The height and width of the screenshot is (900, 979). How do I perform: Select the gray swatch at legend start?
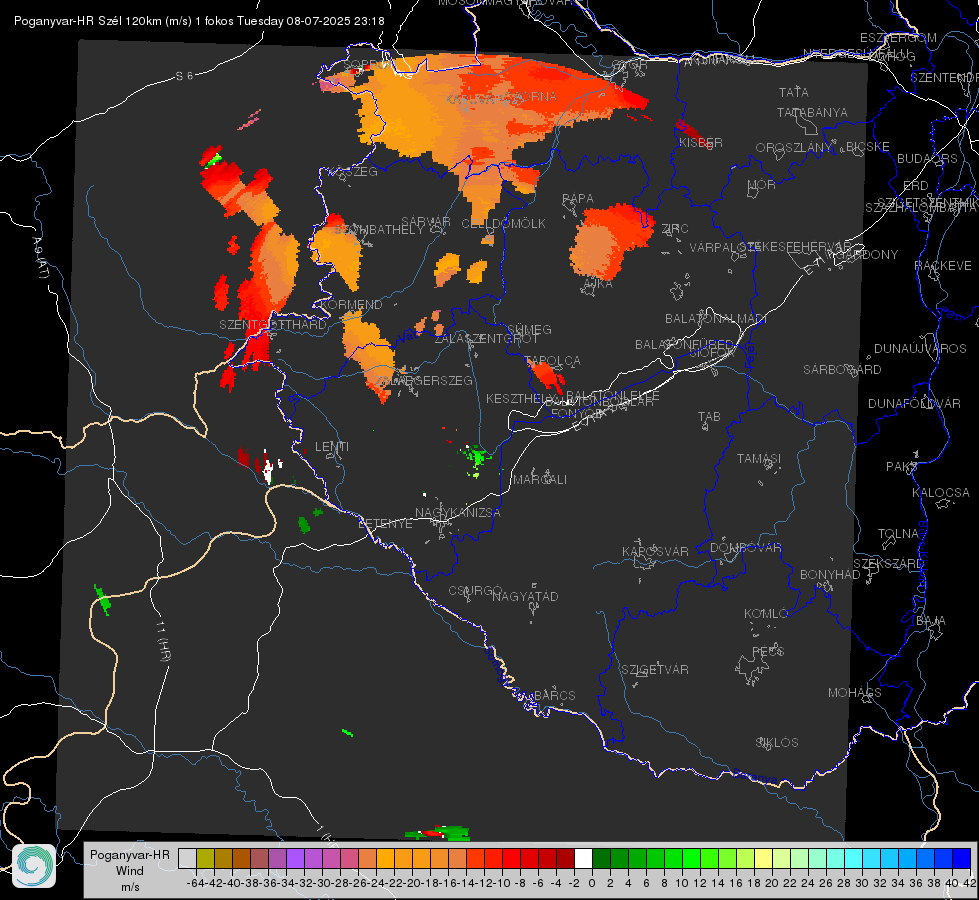(x=187, y=858)
